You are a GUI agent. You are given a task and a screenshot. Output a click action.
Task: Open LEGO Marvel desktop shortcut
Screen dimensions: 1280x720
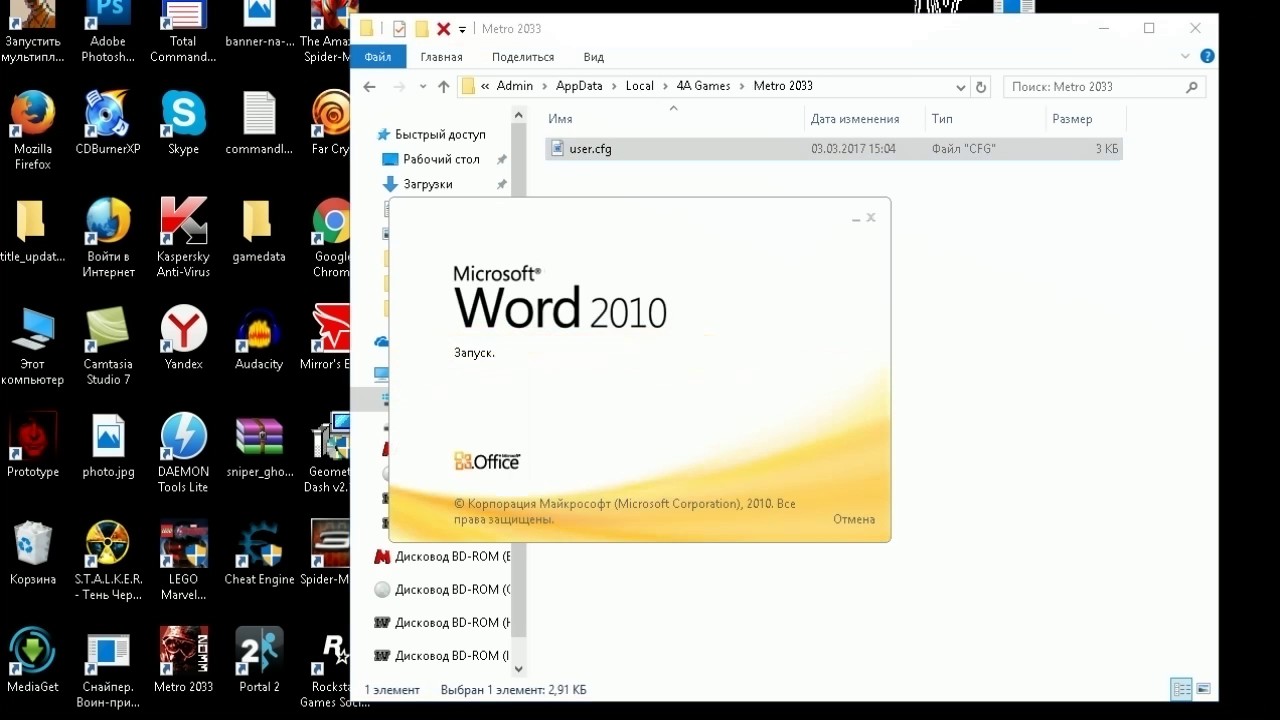[183, 561]
